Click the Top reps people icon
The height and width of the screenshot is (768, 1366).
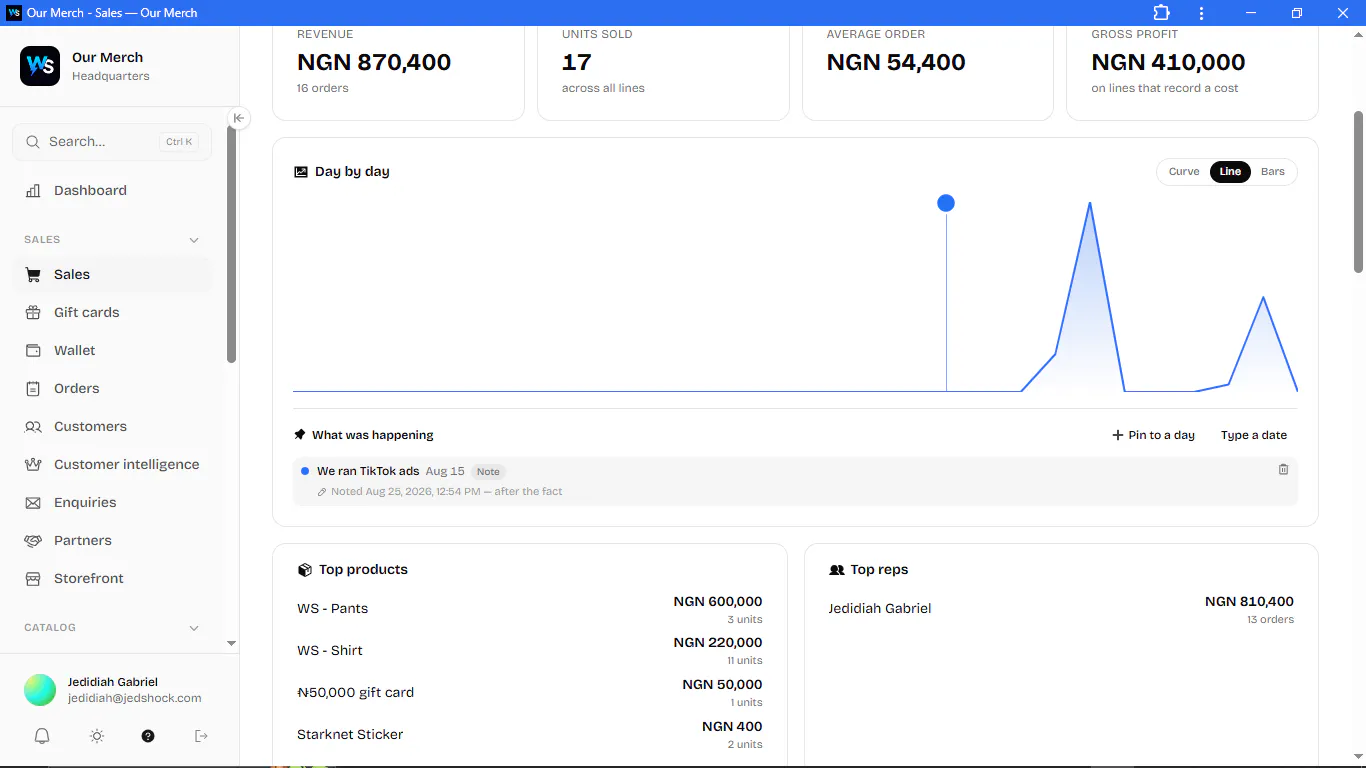click(x=837, y=570)
